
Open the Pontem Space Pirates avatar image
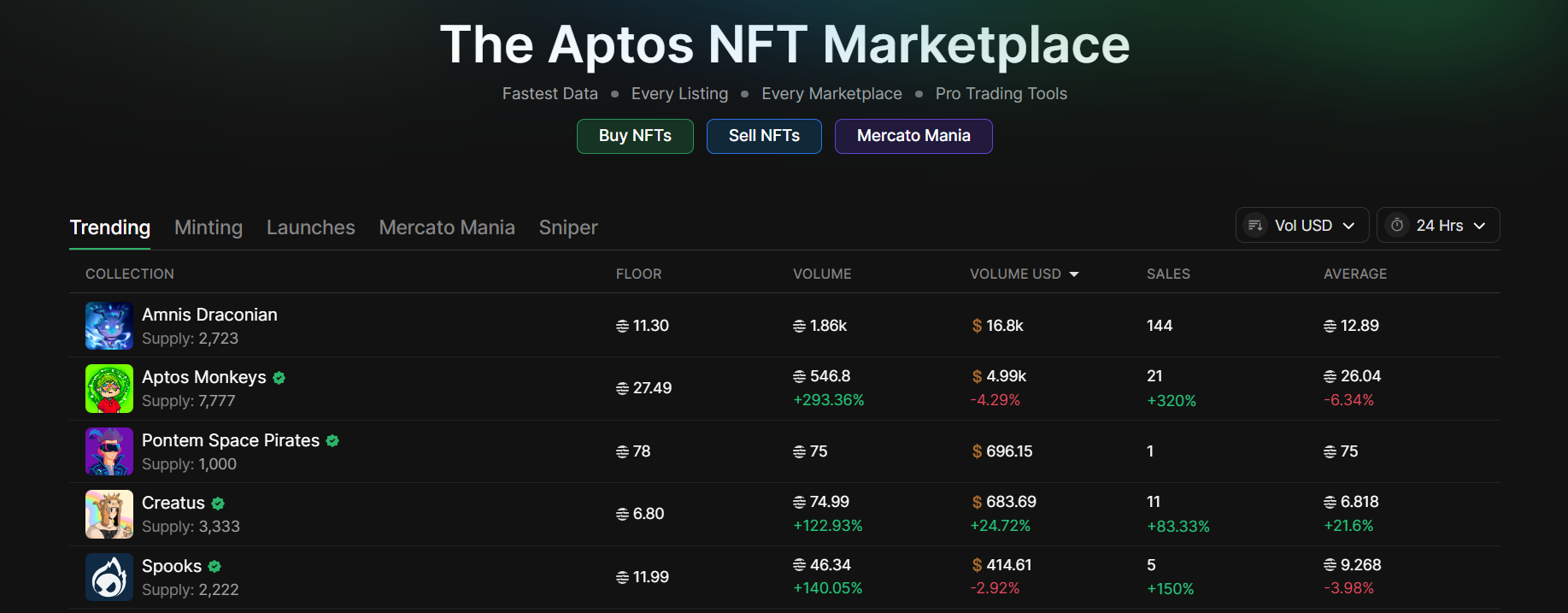point(109,451)
